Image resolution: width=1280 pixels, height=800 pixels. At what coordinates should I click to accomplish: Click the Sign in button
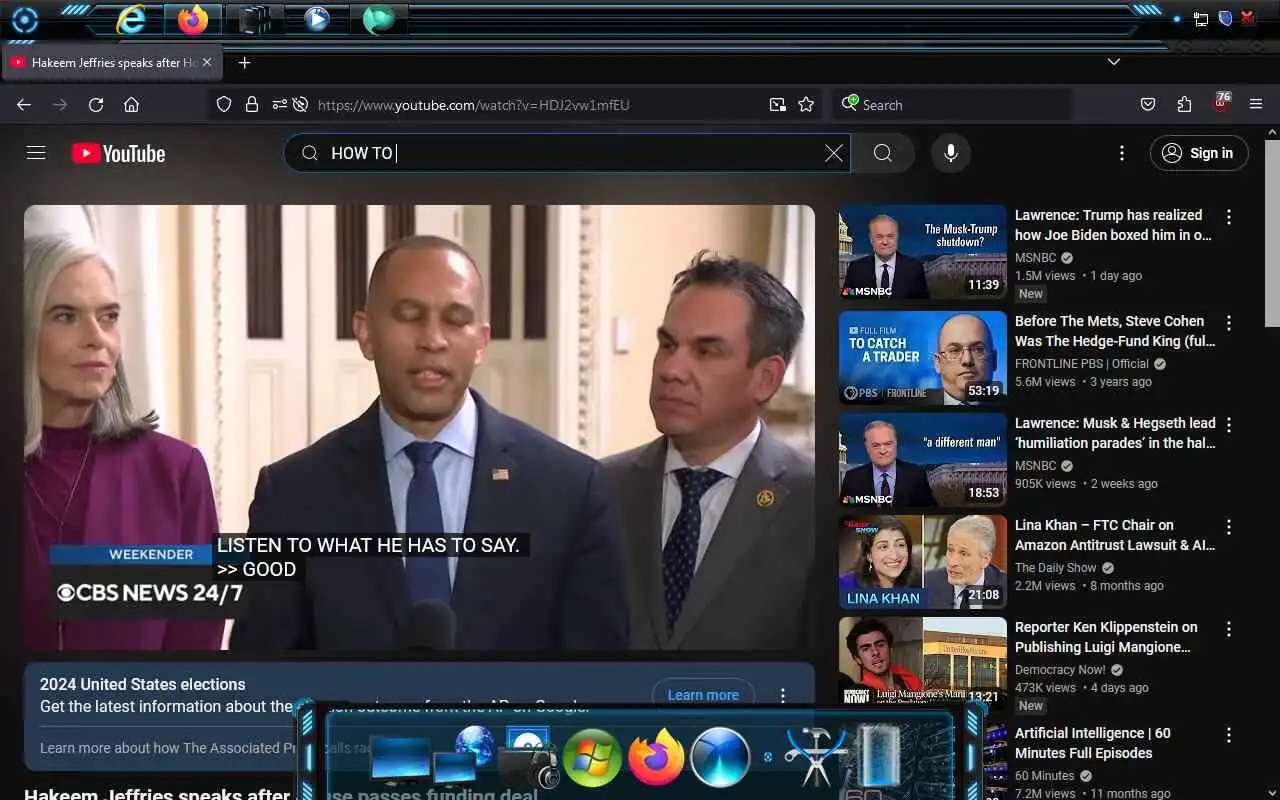pos(1199,153)
